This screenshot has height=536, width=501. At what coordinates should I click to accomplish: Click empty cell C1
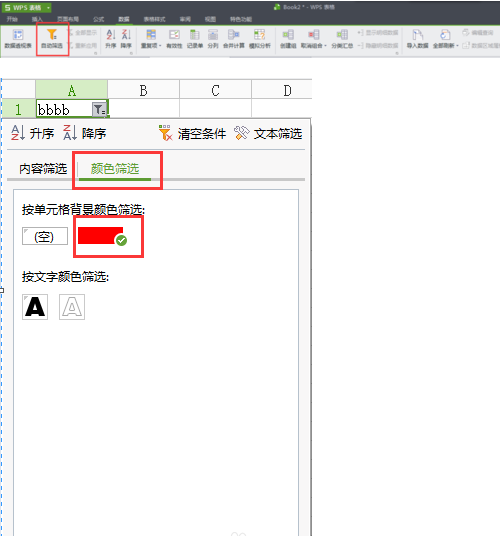(215, 109)
